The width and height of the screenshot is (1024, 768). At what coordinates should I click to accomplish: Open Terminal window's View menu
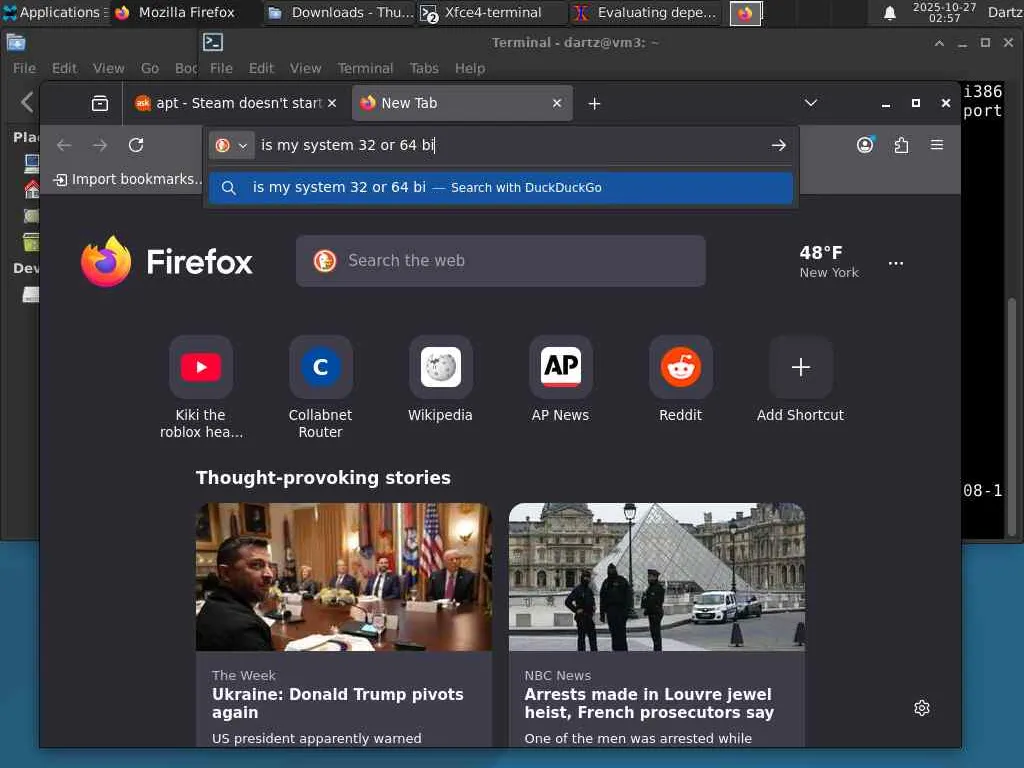click(306, 68)
